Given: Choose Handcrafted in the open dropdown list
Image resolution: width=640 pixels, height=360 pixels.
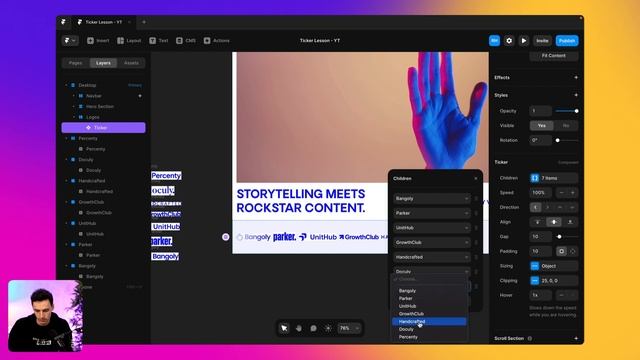Looking at the screenshot, I should [429, 322].
